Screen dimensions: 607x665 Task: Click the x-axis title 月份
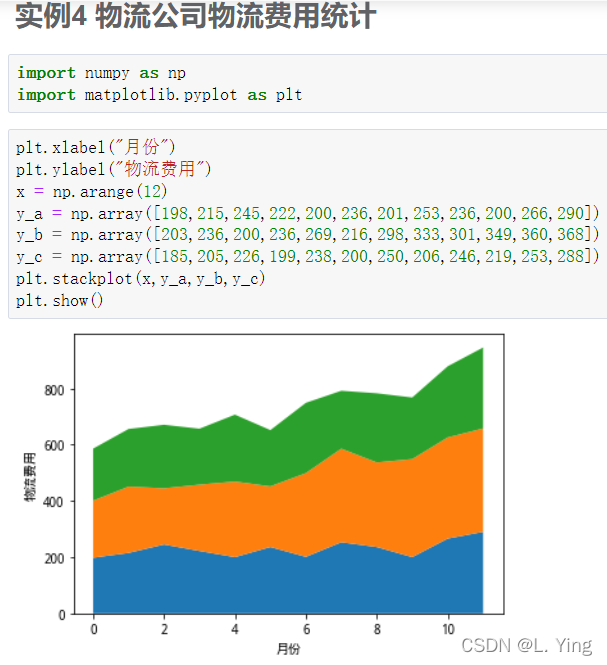coord(288,648)
